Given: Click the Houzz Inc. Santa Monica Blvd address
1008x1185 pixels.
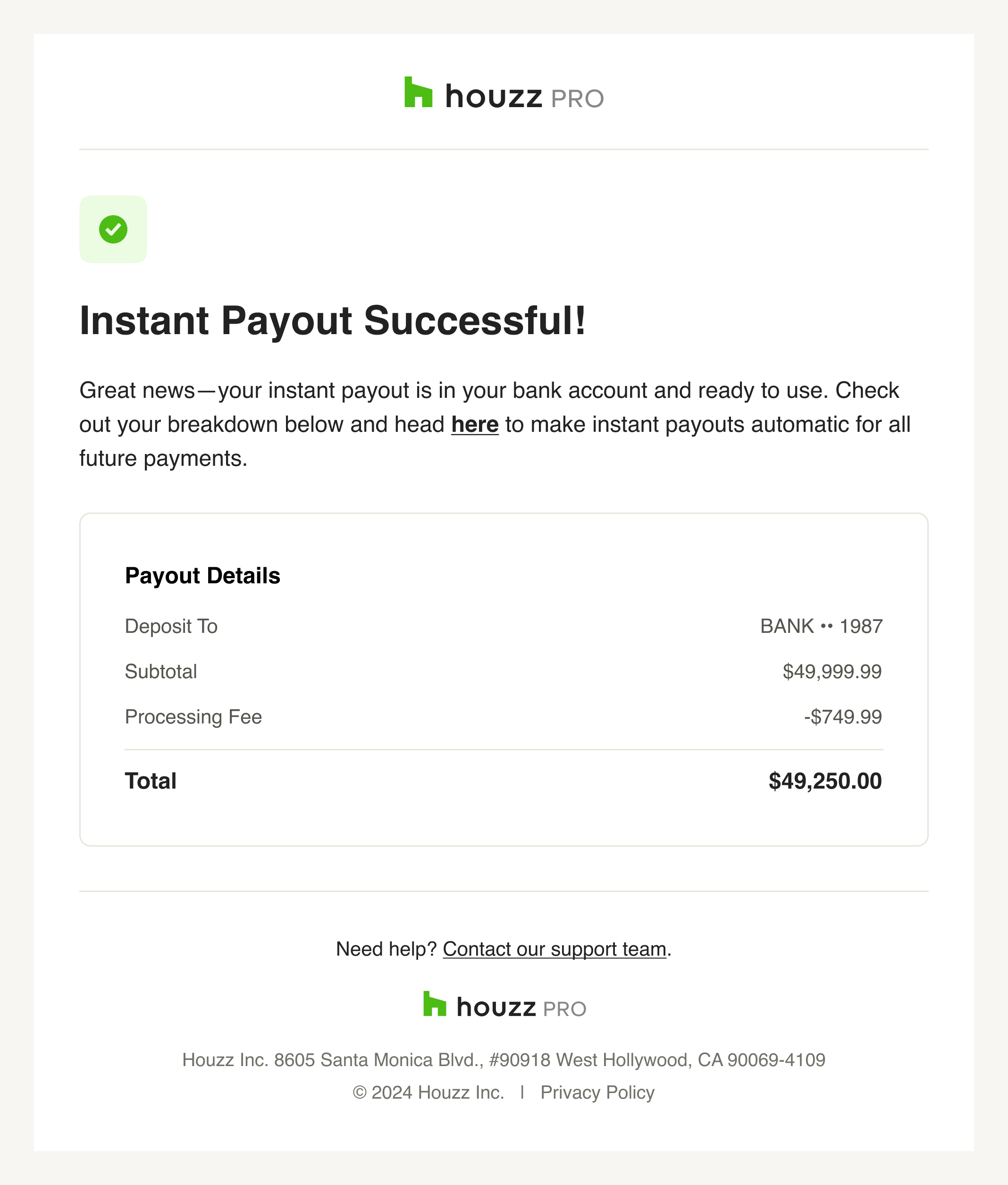Looking at the screenshot, I should (504, 1060).
